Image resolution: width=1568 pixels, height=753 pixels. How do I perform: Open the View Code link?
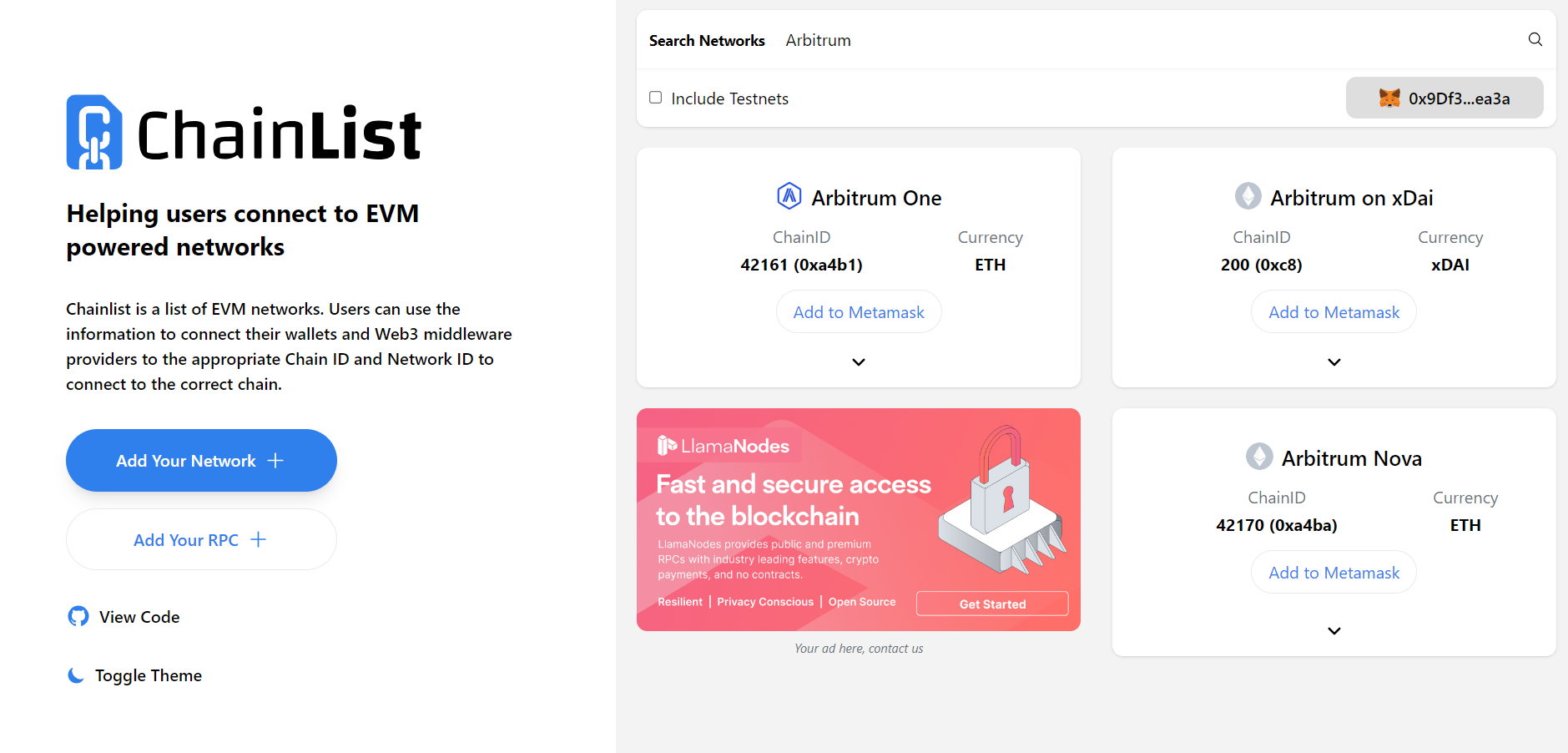coord(139,617)
